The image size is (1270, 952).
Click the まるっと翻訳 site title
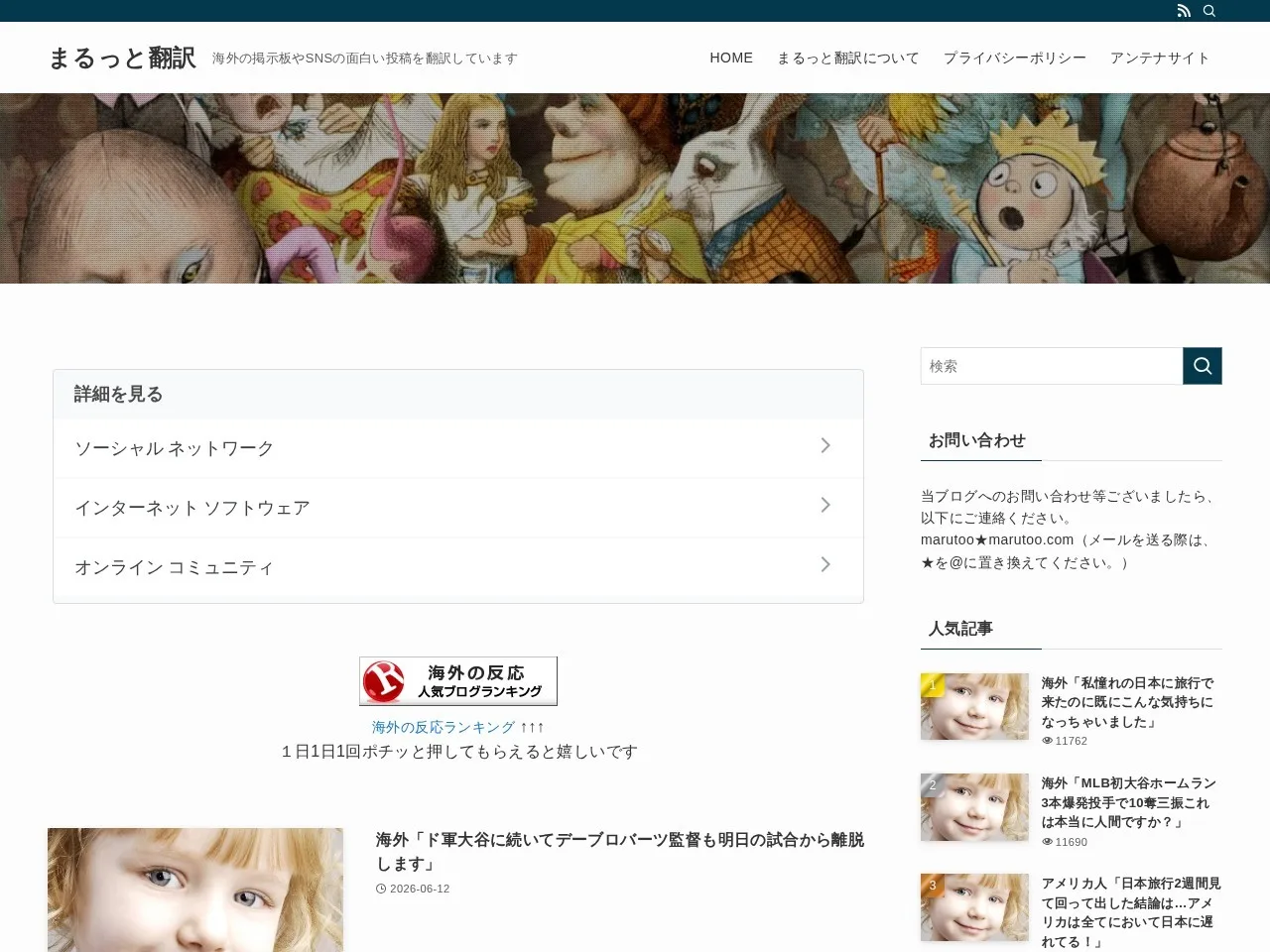click(122, 59)
